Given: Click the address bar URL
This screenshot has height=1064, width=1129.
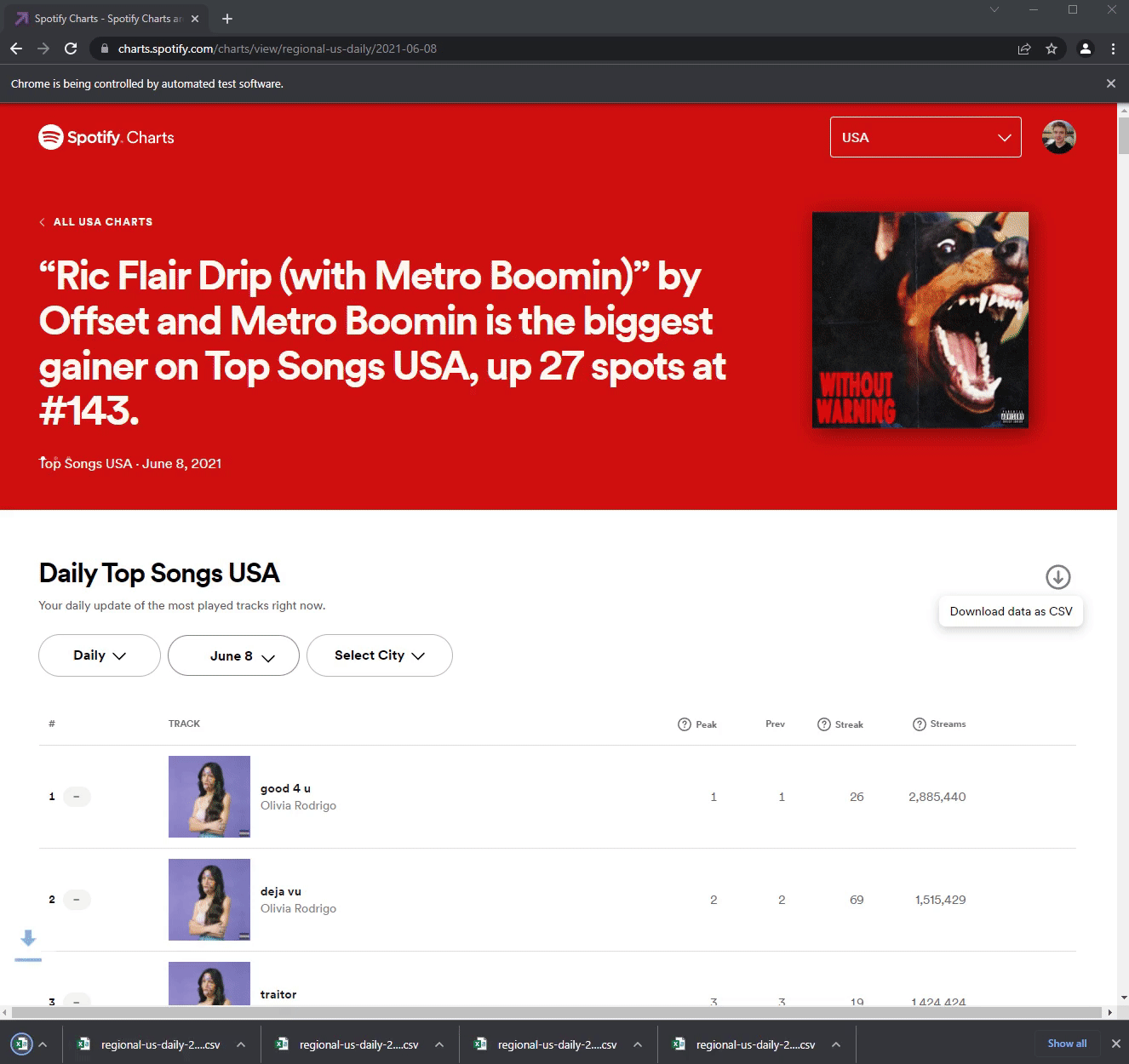Looking at the screenshot, I should pos(277,49).
